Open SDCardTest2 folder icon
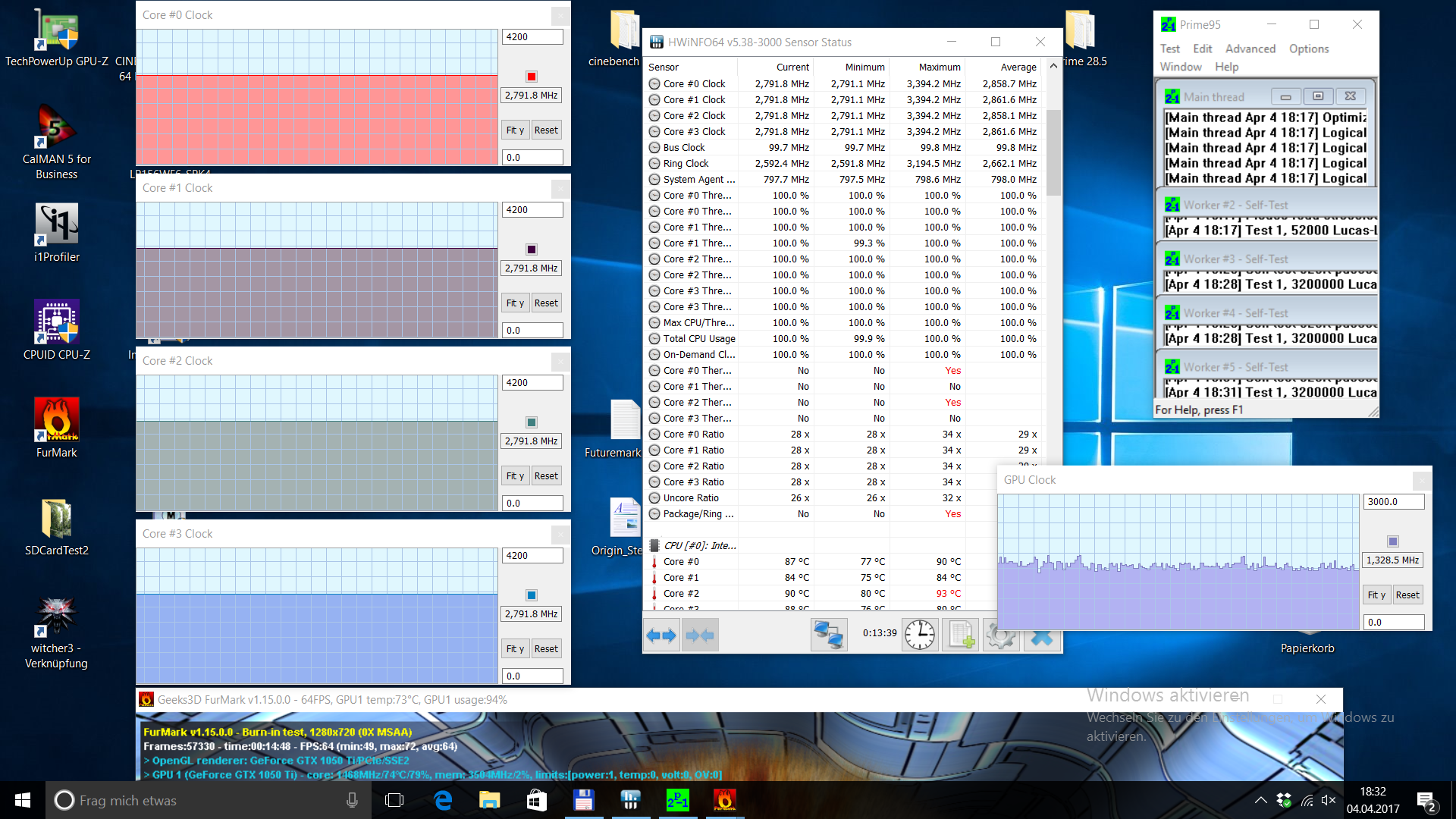 [57, 526]
